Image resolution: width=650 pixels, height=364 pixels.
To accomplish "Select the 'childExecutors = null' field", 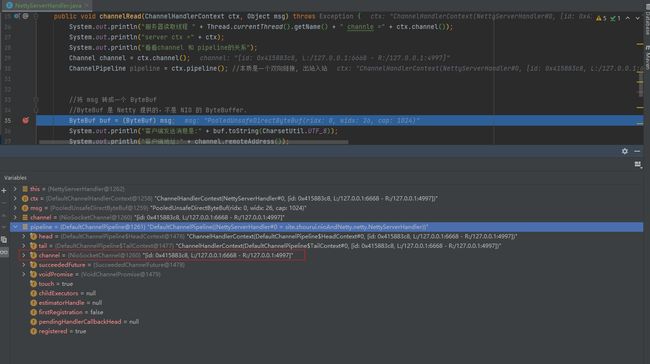I will click(x=327, y=294).
